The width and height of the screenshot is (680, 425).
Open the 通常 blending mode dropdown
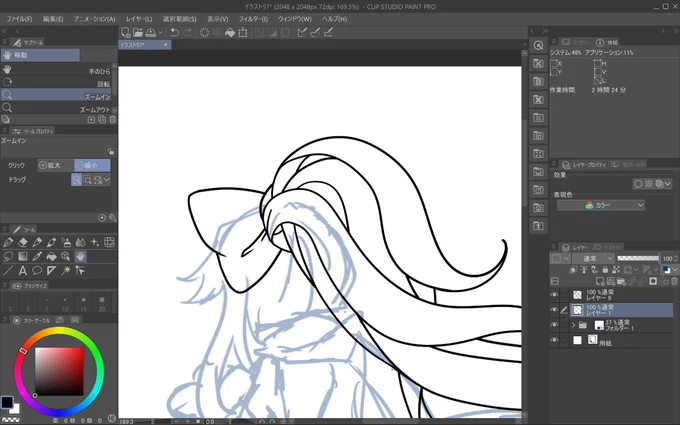tap(593, 258)
